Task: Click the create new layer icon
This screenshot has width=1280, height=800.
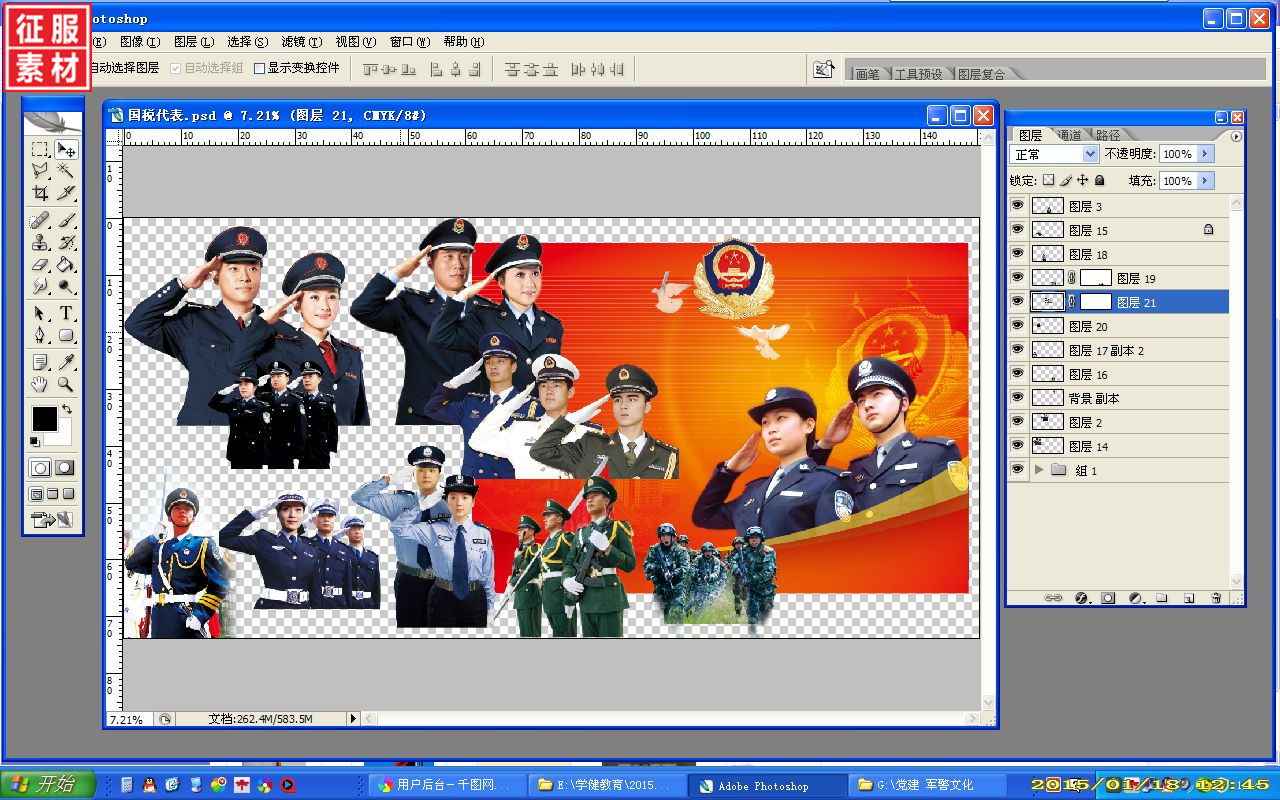Action: point(1189,598)
